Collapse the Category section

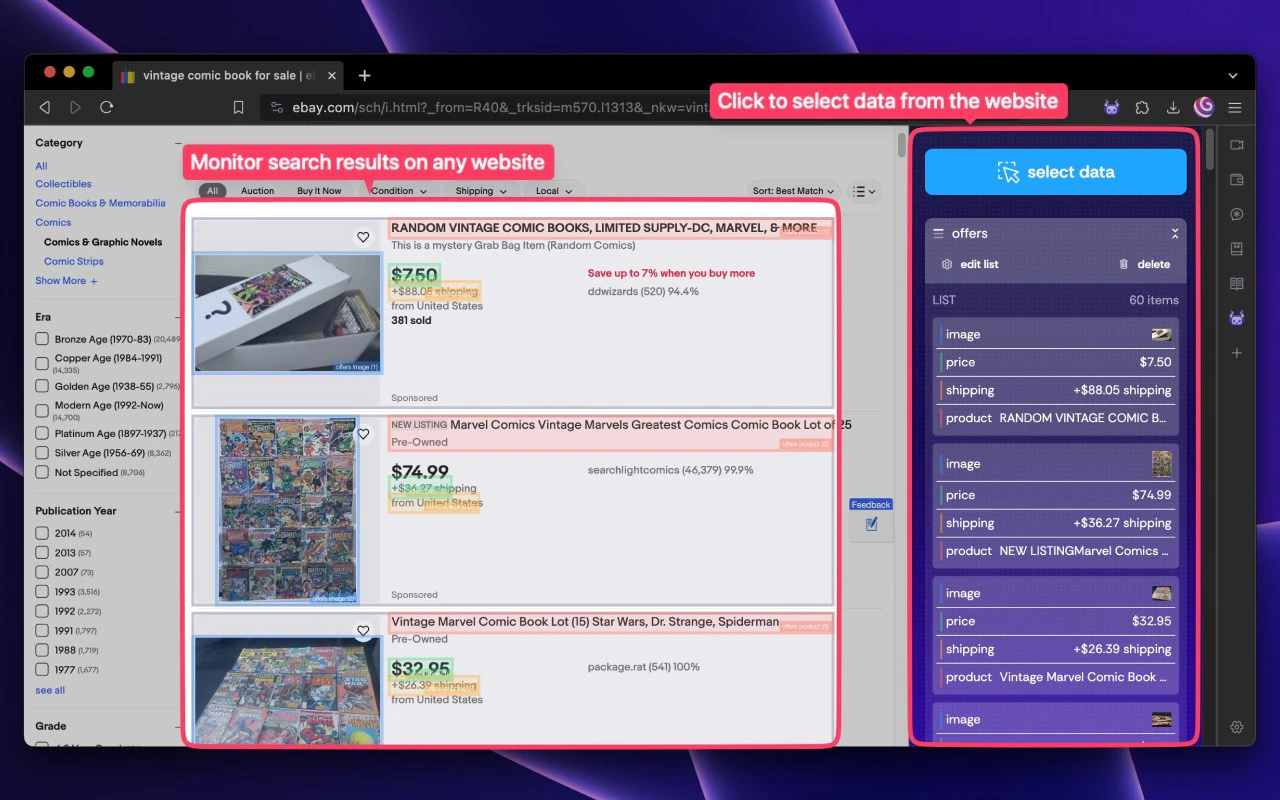[178, 143]
